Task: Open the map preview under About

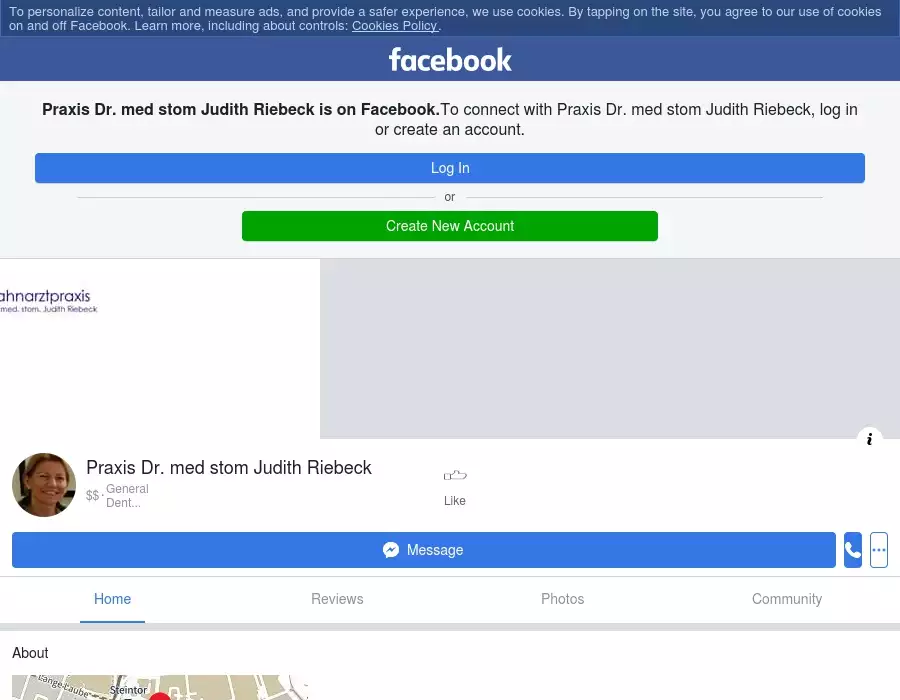Action: (160, 688)
